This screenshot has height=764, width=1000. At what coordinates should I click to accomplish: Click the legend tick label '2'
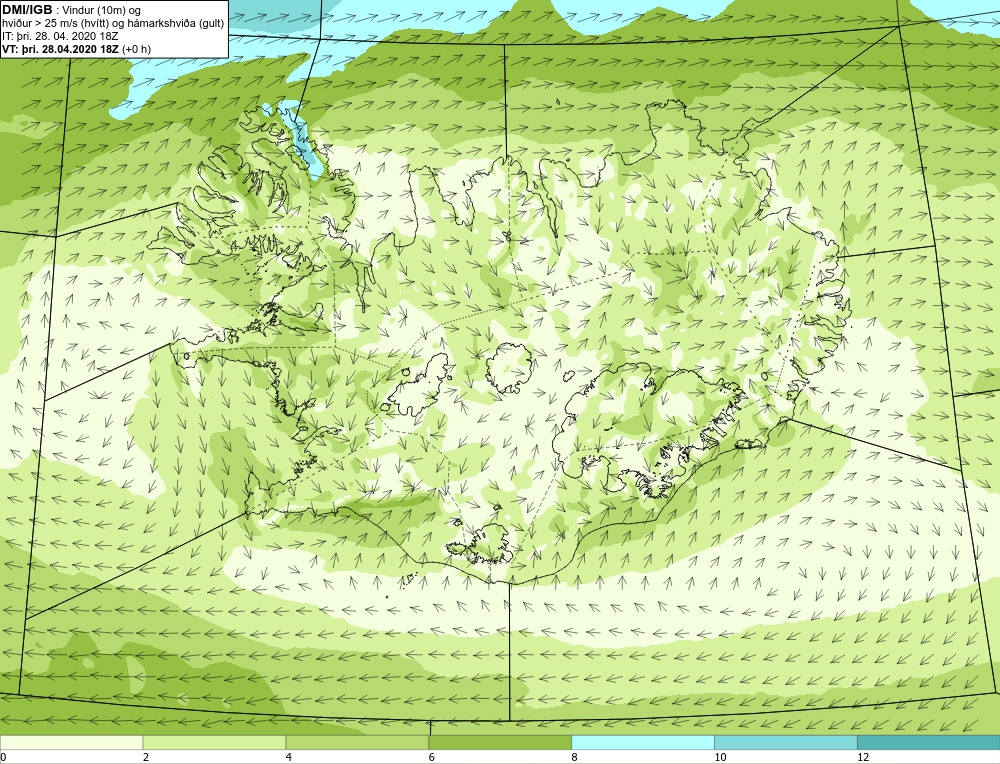146,757
